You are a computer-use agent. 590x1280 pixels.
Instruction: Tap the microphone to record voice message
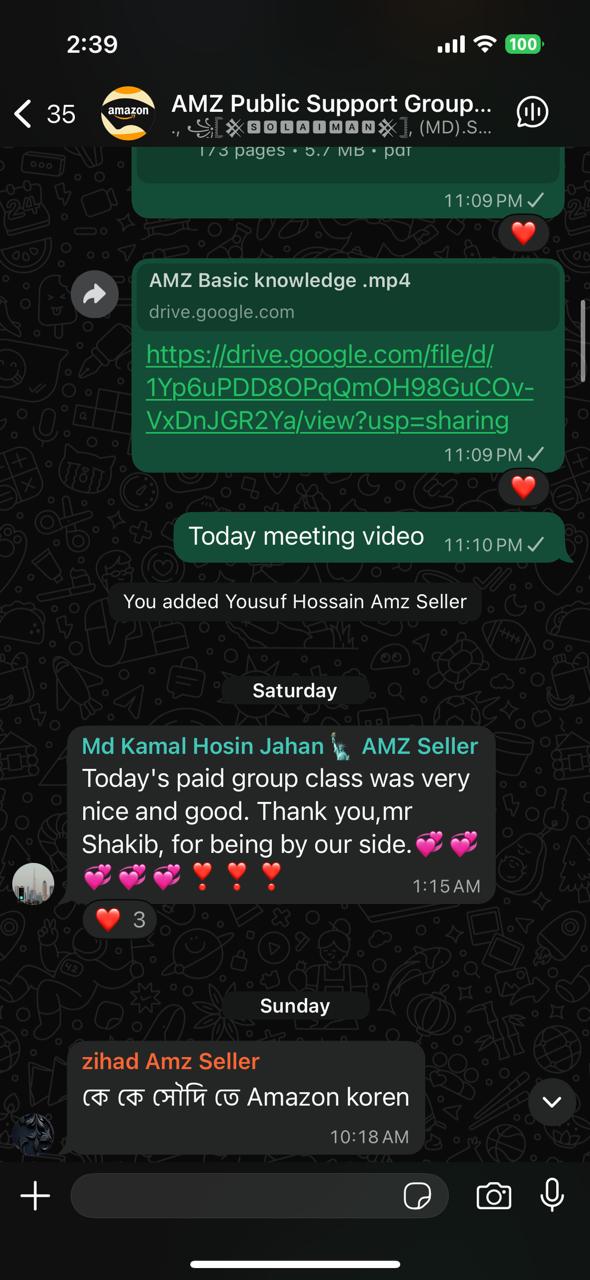tap(552, 1195)
